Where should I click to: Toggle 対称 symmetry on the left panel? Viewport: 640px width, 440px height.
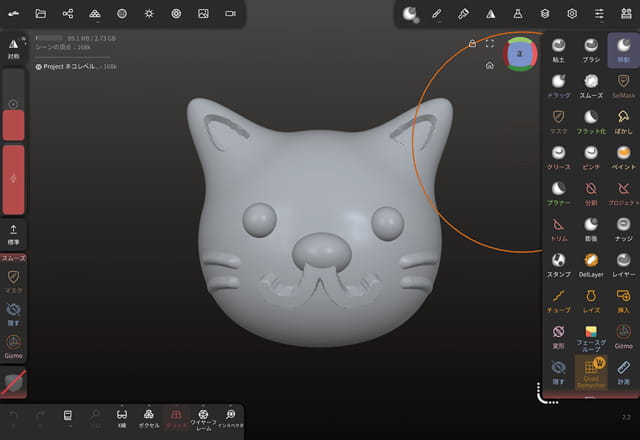[14, 49]
